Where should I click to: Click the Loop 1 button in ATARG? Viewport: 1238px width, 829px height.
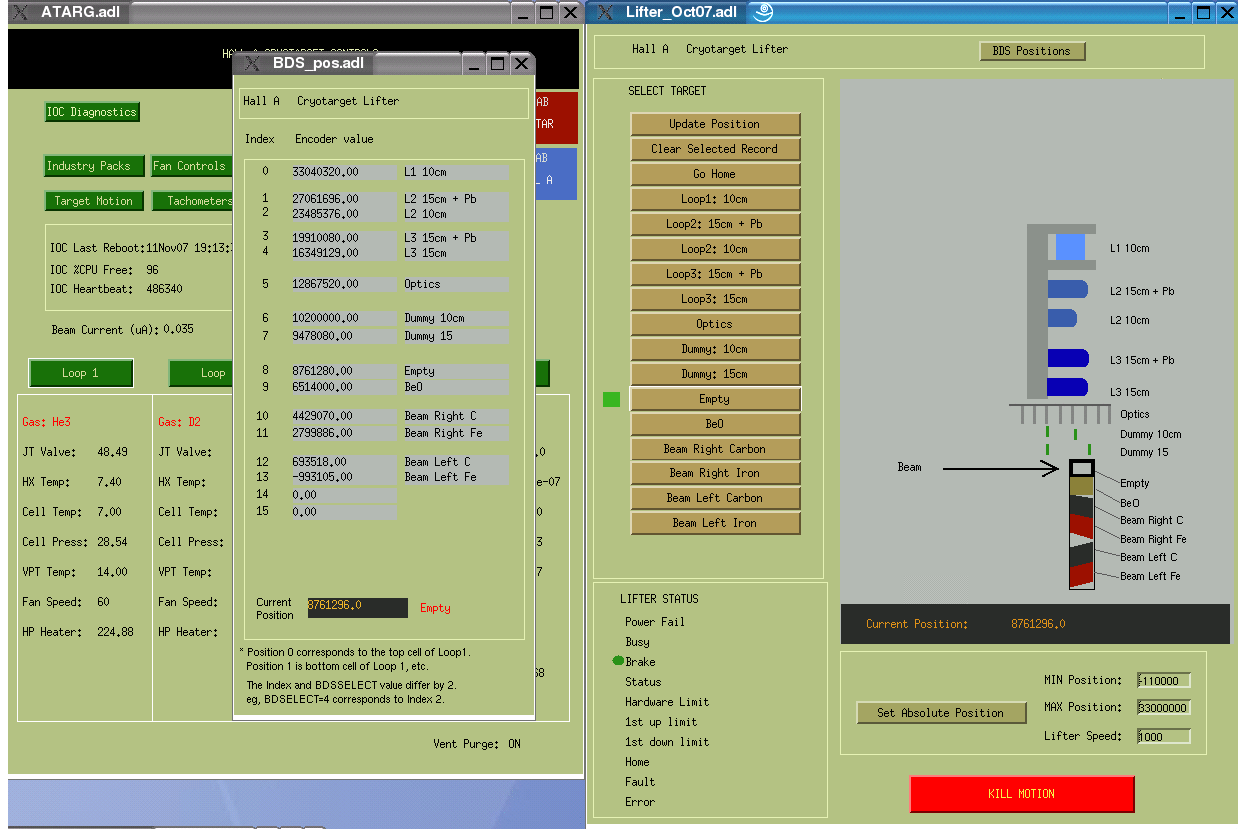pyautogui.click(x=81, y=373)
